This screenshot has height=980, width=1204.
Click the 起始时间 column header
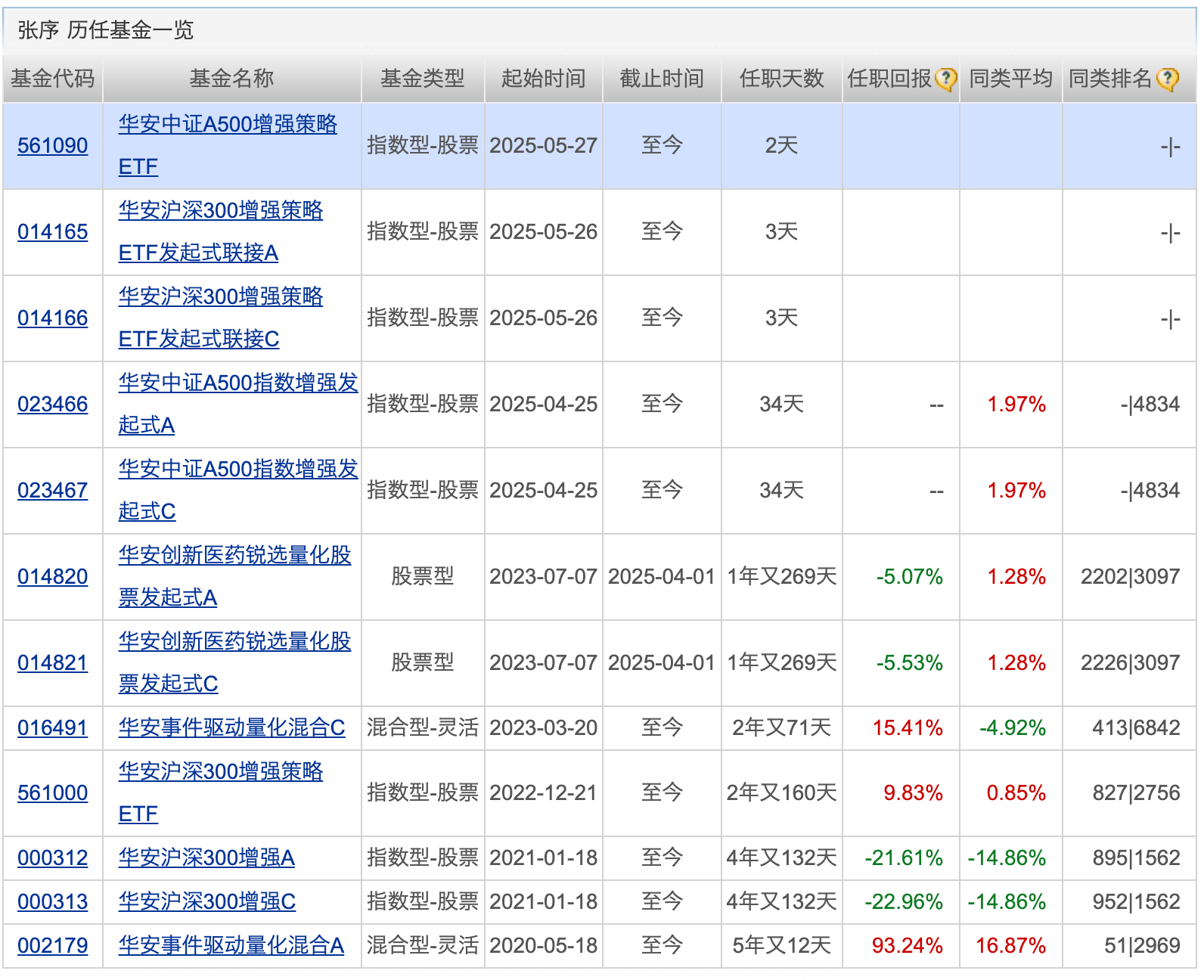(x=544, y=79)
